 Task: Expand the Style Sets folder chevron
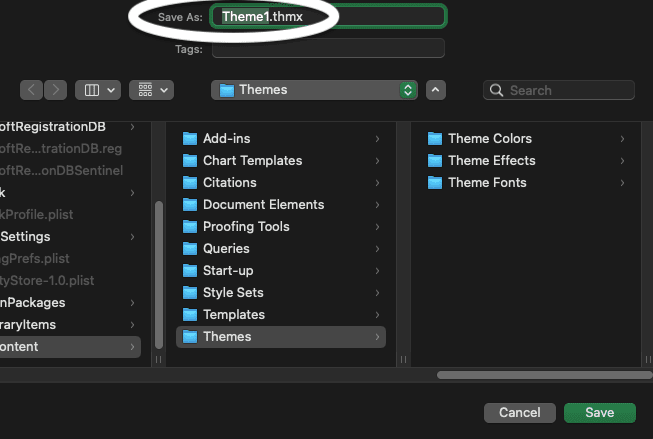[377, 292]
